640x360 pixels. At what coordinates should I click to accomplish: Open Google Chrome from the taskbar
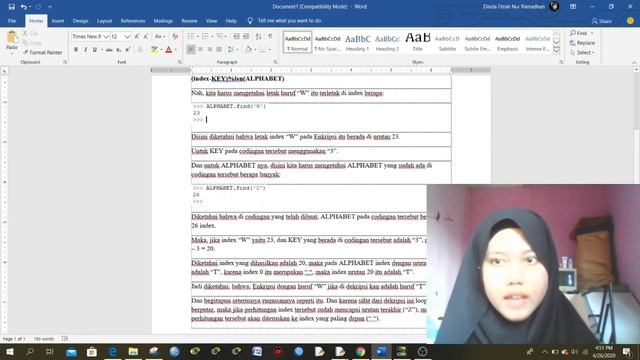[360, 351]
